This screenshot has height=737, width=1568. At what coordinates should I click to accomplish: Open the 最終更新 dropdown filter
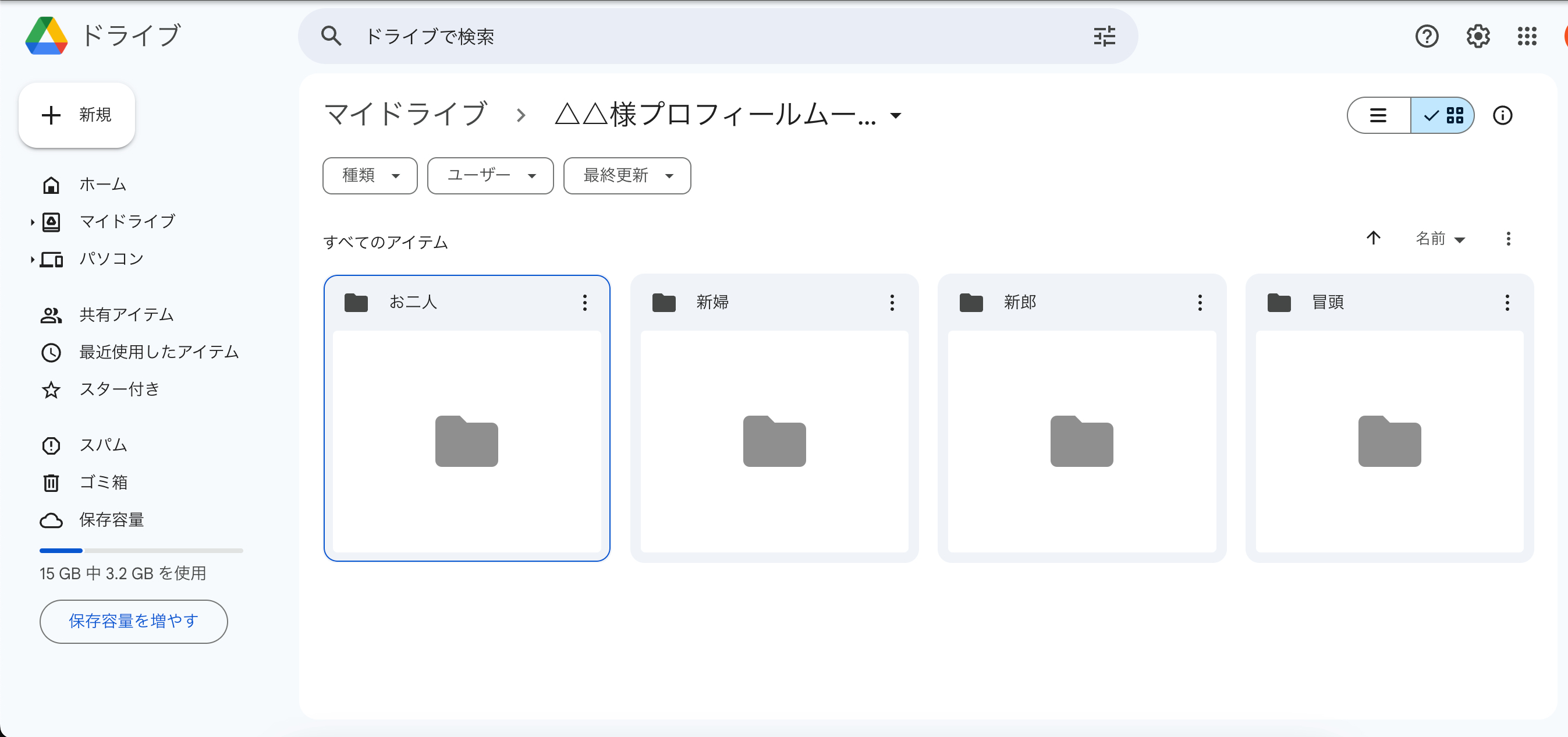[626, 175]
